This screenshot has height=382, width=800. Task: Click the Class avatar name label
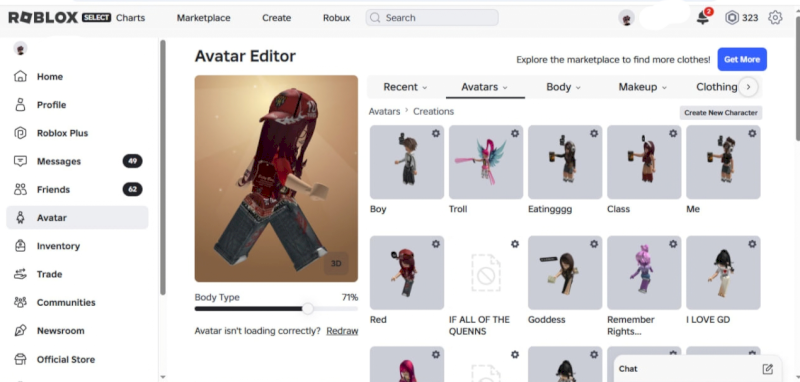coord(618,209)
